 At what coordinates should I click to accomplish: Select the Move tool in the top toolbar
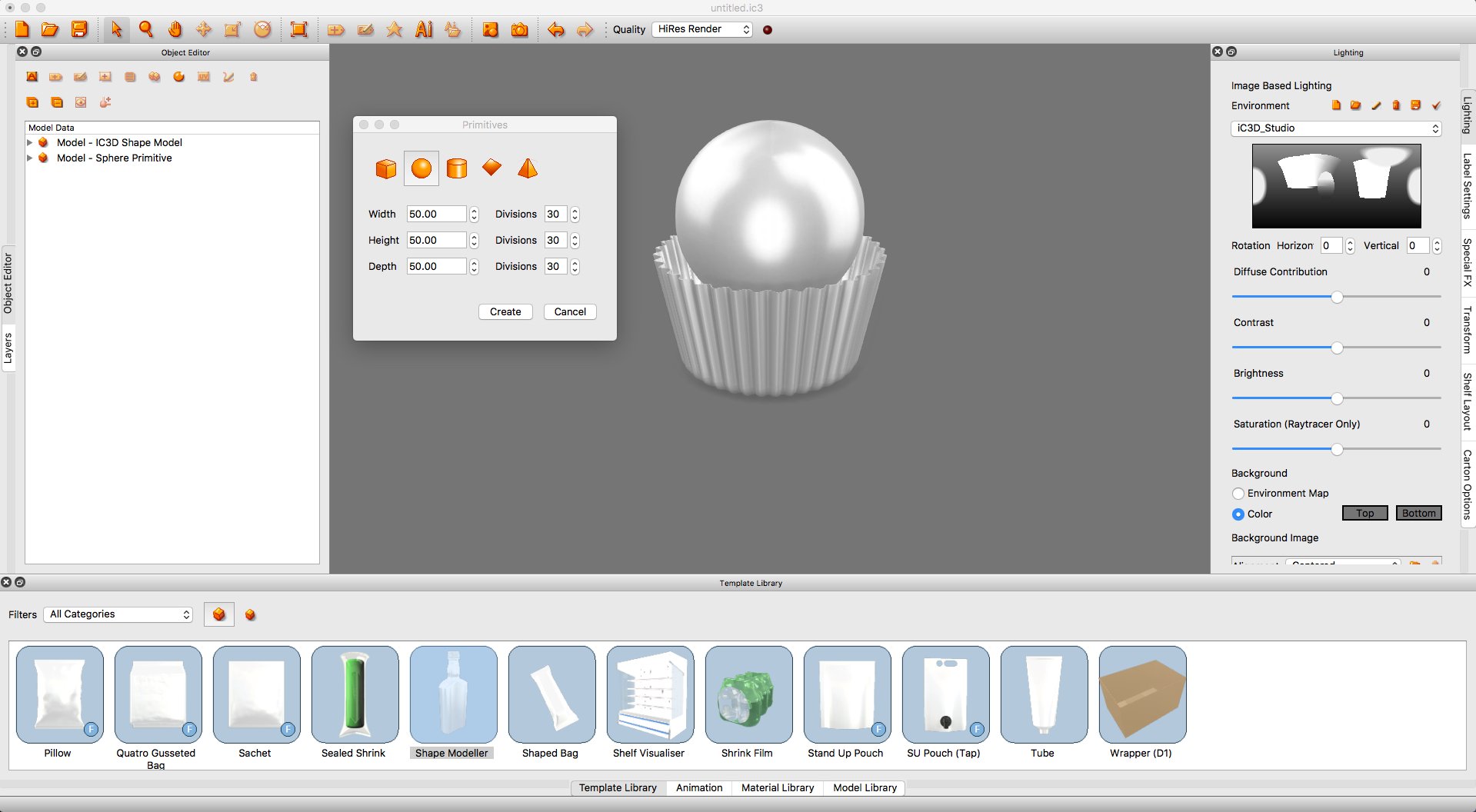click(x=203, y=29)
